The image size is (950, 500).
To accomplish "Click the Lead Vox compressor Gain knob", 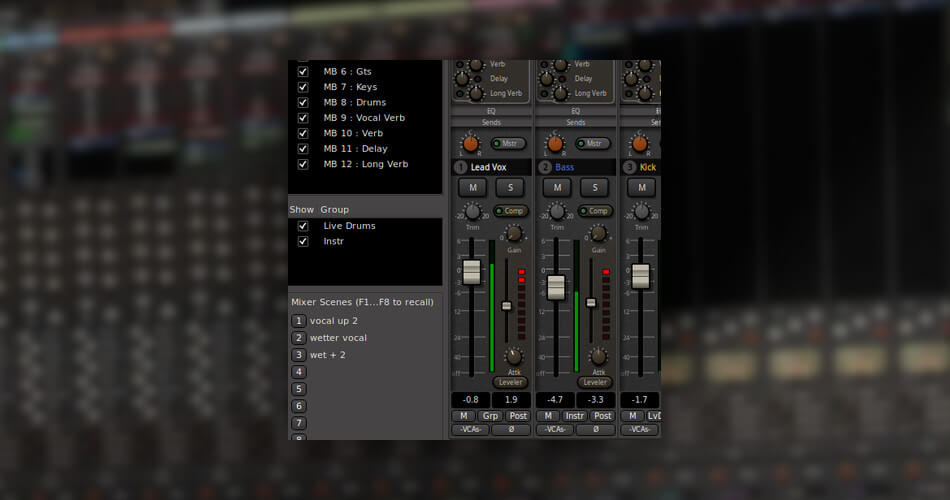I will pos(514,233).
